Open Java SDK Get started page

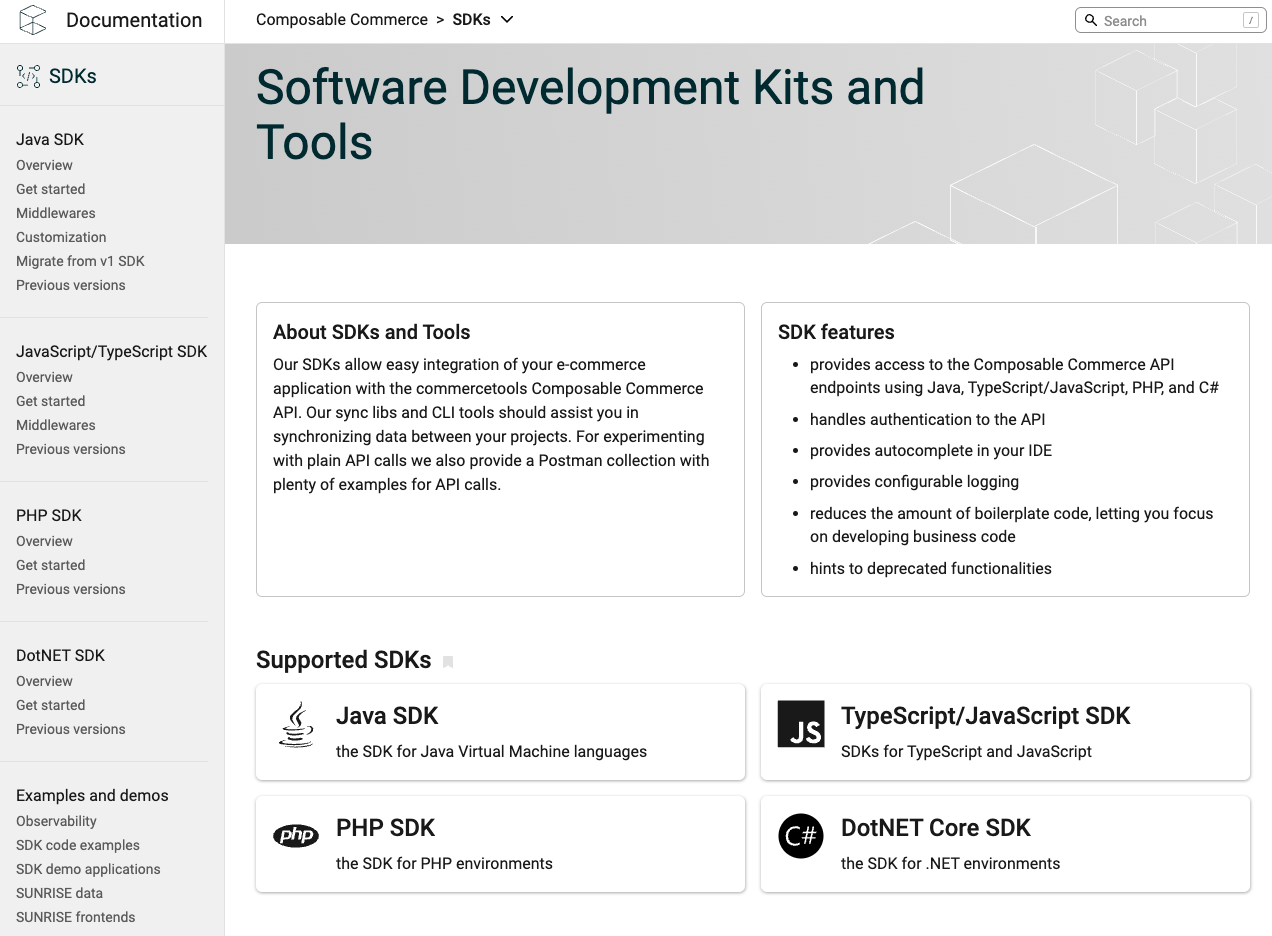click(x=50, y=189)
